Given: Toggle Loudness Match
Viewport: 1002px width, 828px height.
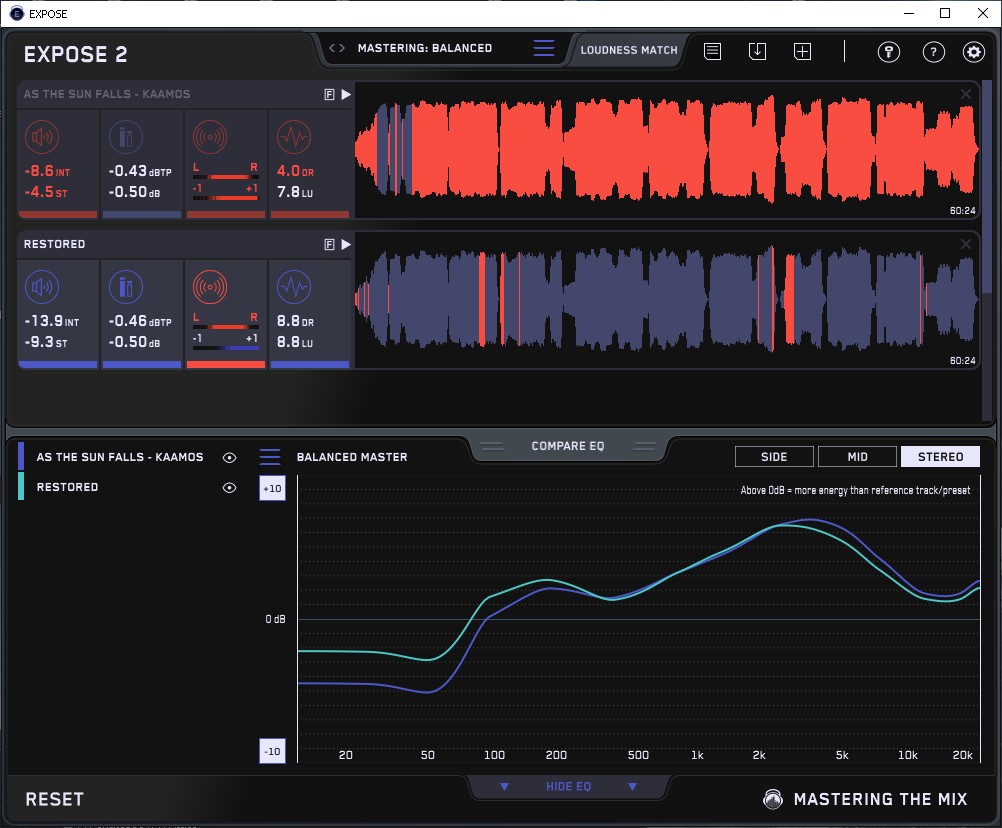Looking at the screenshot, I should 629,49.
